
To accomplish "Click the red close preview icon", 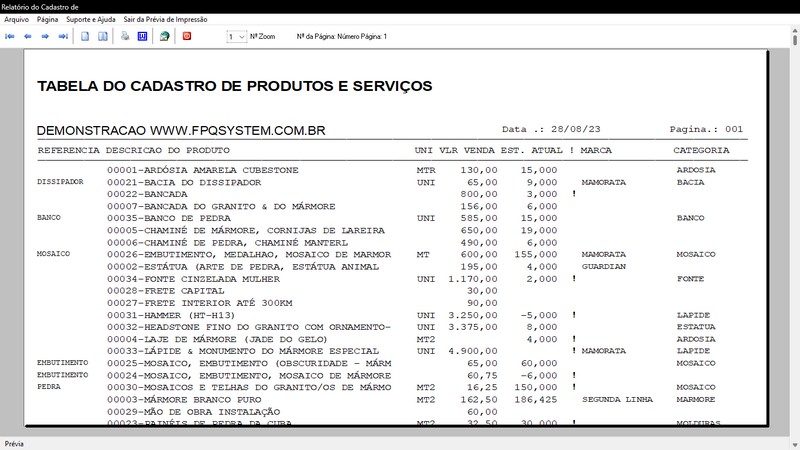I will point(186,36).
